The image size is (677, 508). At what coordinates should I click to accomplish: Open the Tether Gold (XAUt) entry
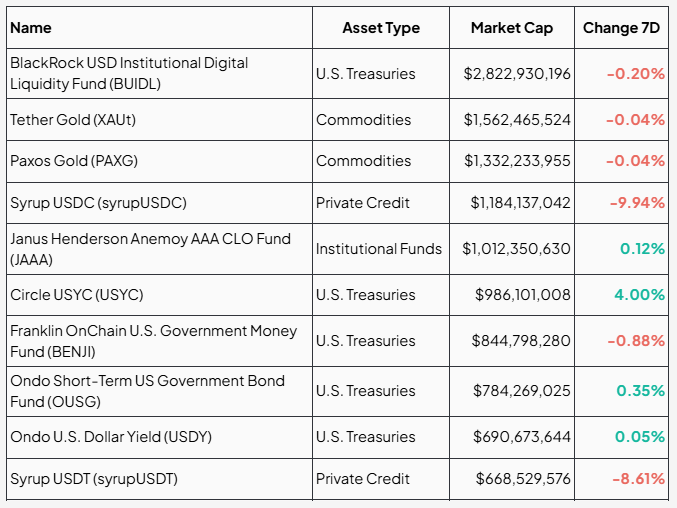(73, 120)
